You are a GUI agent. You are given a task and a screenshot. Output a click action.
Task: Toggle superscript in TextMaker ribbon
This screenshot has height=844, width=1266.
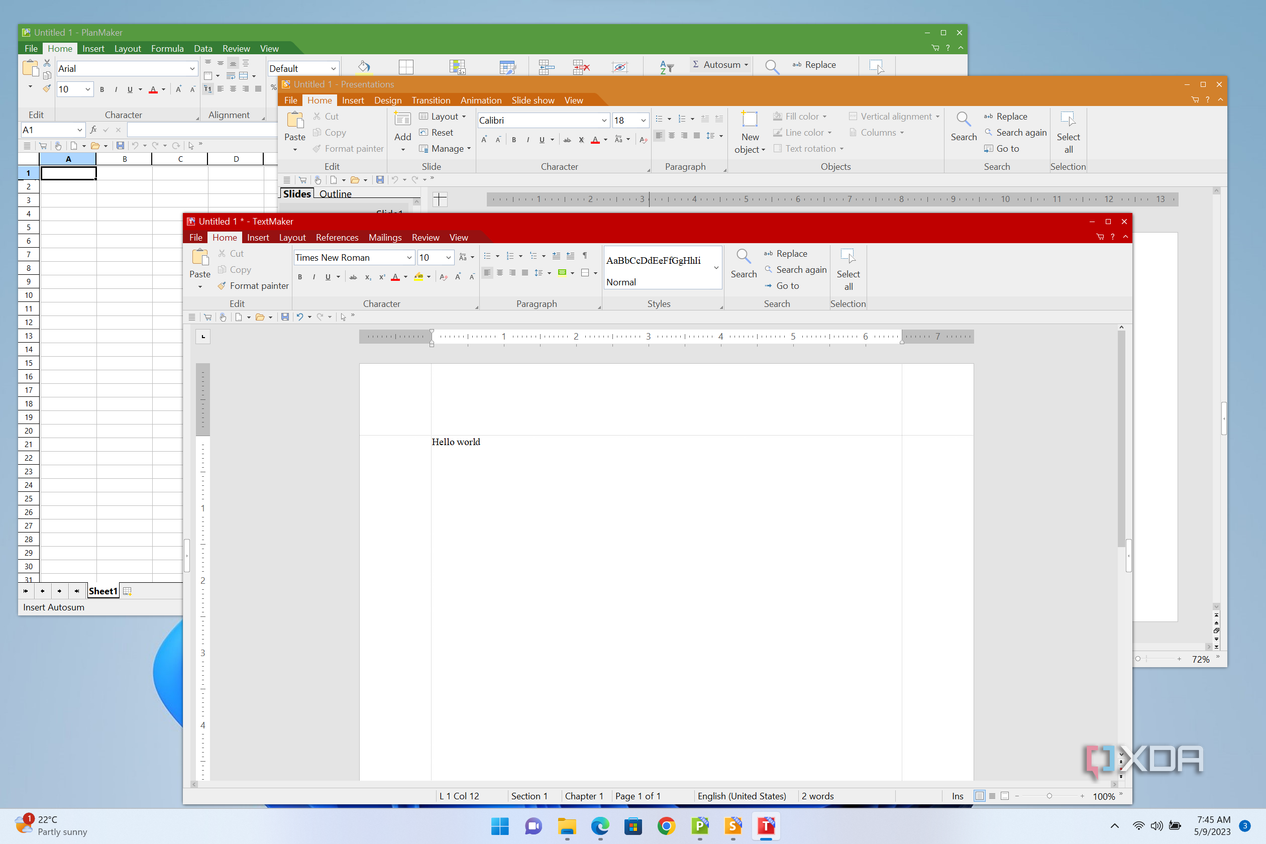pos(381,277)
